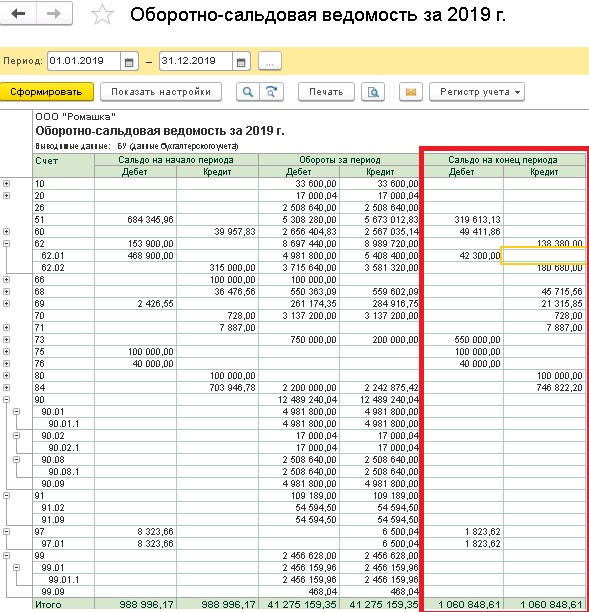The width and height of the screenshot is (589, 612).
Task: Select subaccount 97.01 cell
Action: pyautogui.click(x=63, y=544)
